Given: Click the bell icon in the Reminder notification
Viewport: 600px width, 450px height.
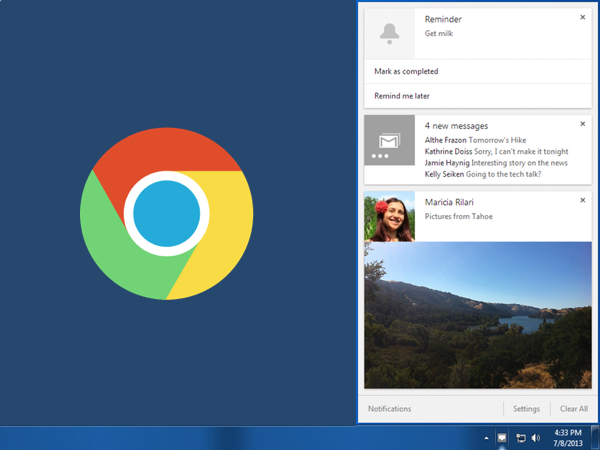Looking at the screenshot, I should point(389,34).
